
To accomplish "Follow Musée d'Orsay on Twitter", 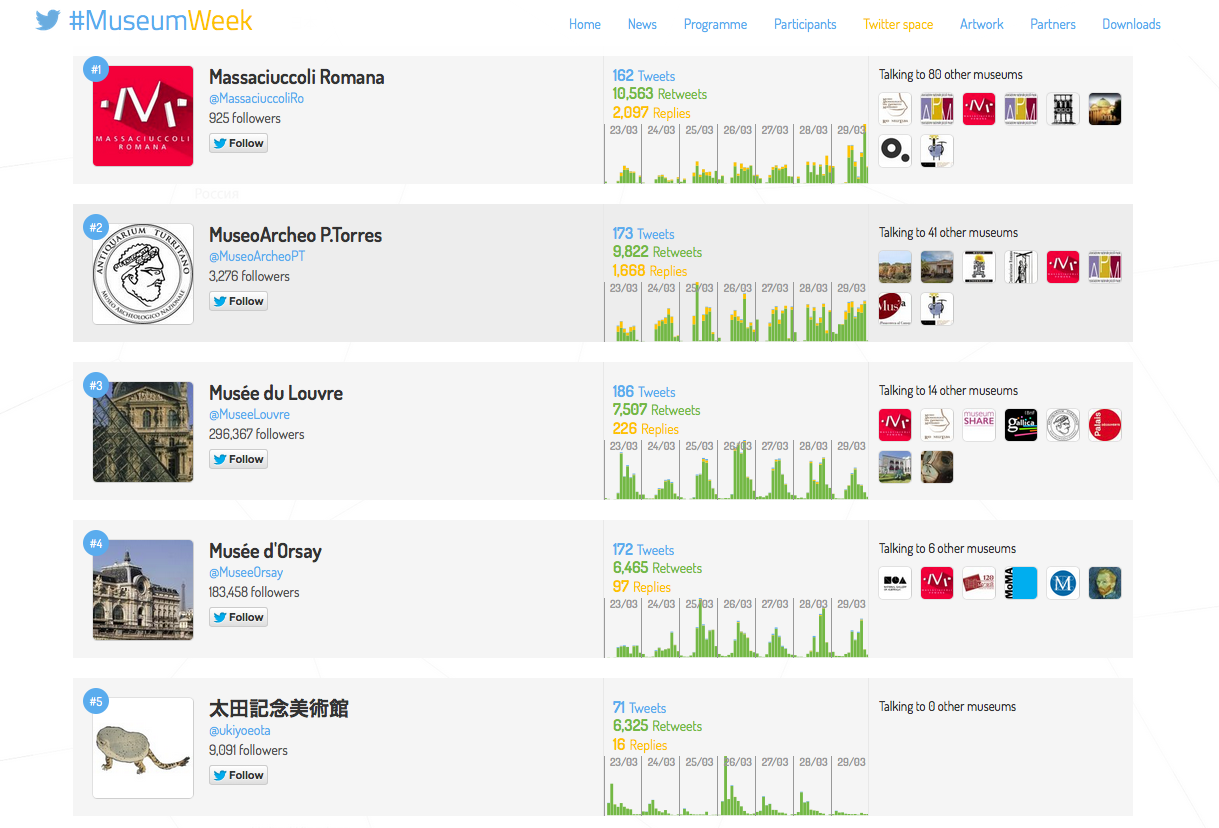I will coord(239,617).
